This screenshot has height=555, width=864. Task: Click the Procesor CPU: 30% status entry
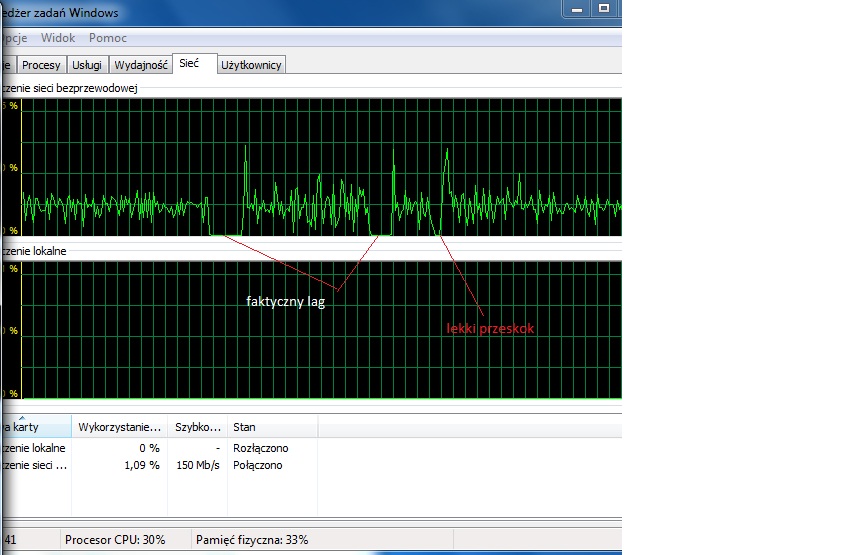click(115, 540)
